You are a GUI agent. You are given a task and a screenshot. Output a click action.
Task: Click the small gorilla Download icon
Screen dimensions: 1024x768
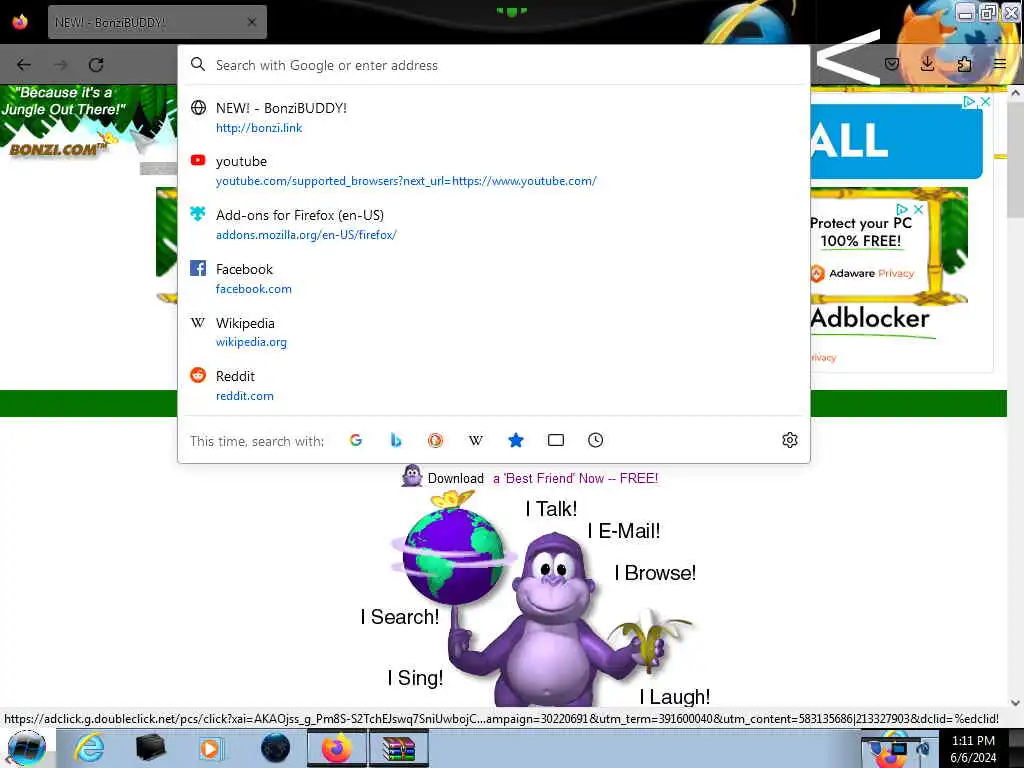[411, 476]
